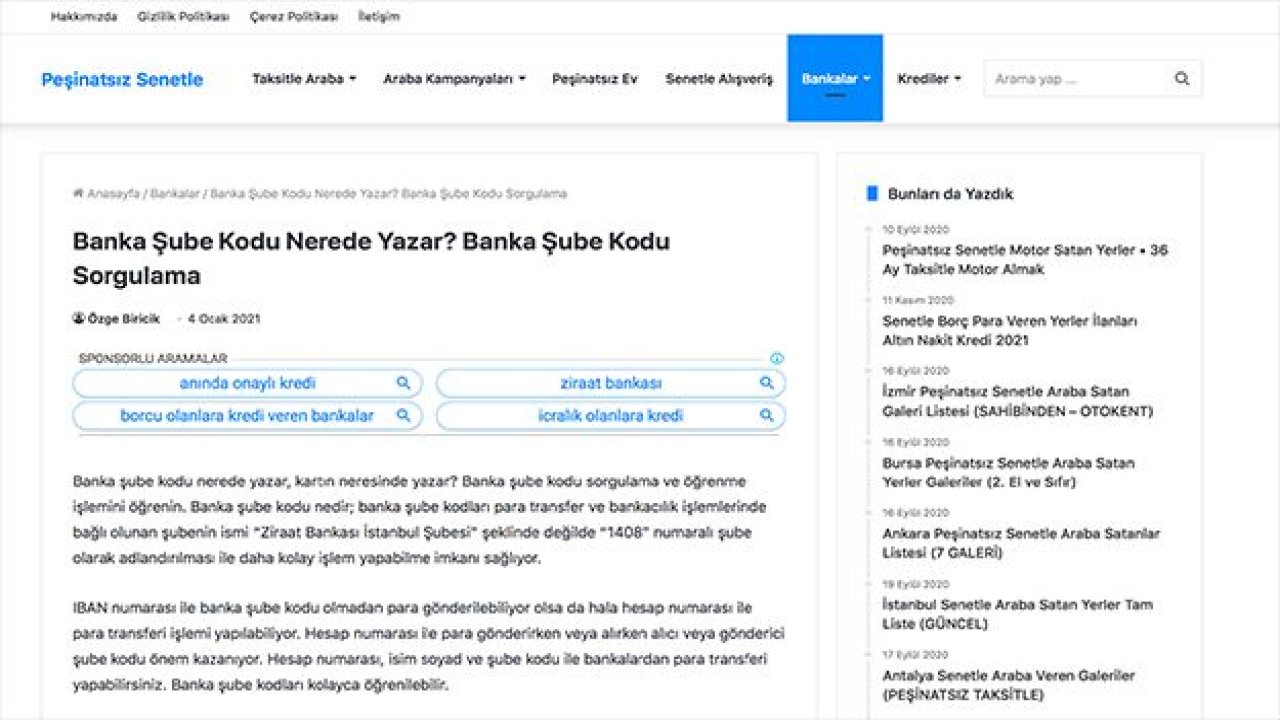This screenshot has height=720, width=1280.
Task: Click the info icon above the sponsored searches
Action: coord(779,358)
